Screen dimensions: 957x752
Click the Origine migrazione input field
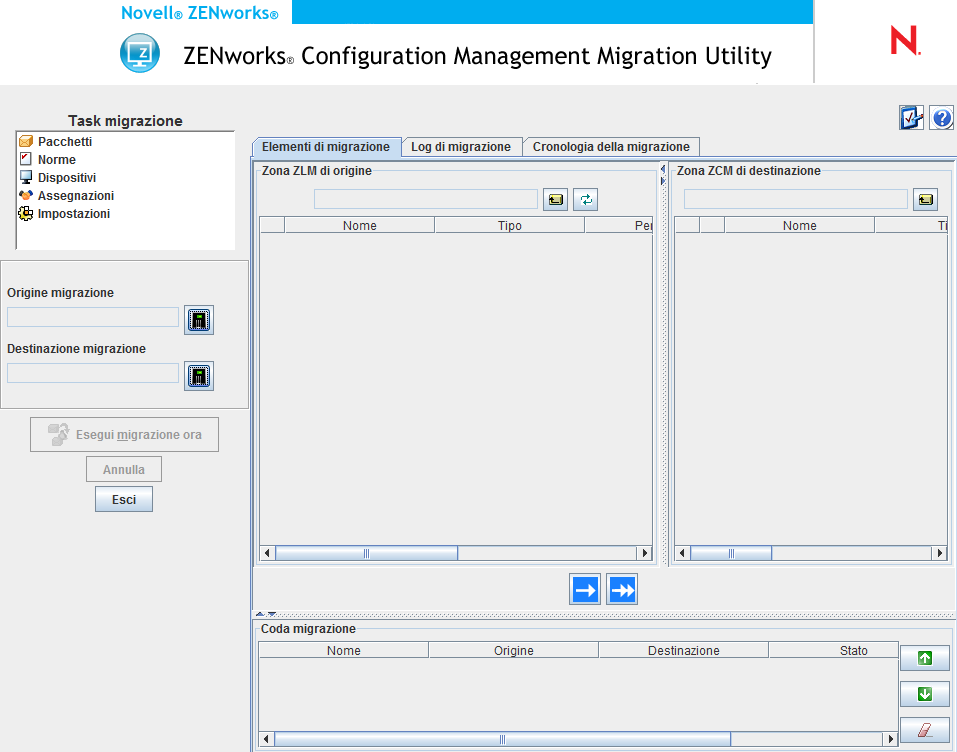pos(93,318)
